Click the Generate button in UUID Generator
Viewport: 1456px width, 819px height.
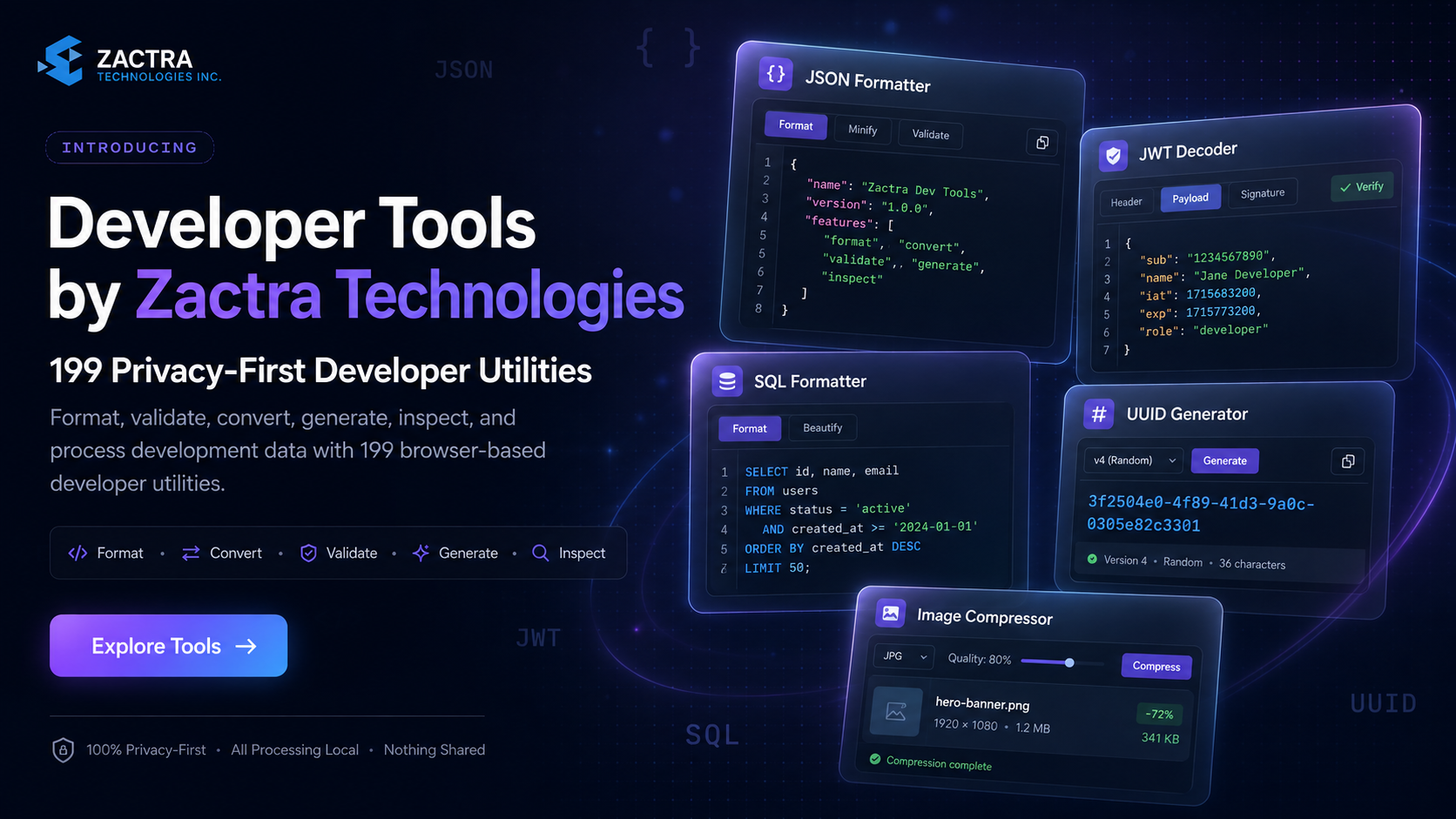[1224, 460]
